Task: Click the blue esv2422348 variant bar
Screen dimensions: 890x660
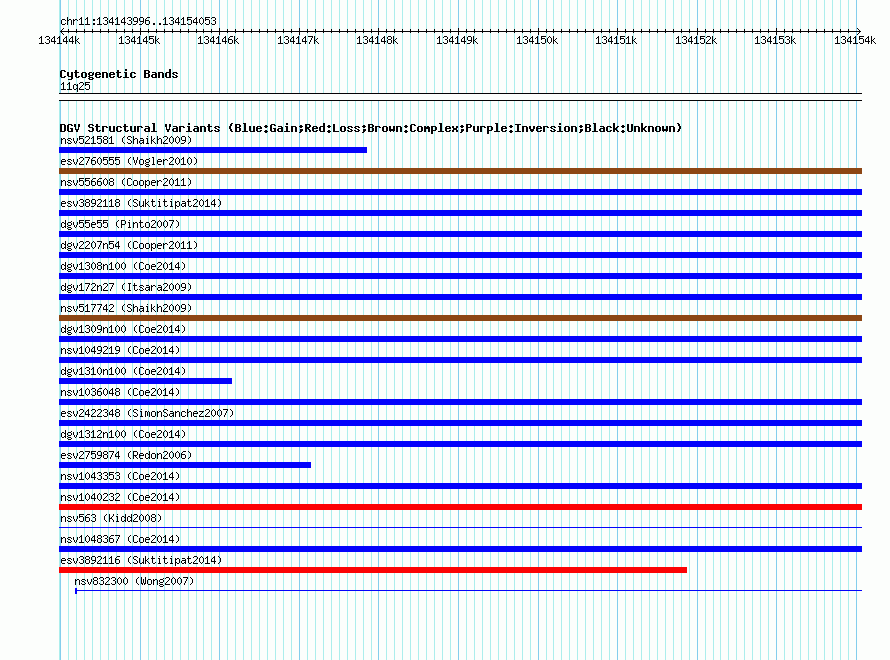Action: (460, 423)
